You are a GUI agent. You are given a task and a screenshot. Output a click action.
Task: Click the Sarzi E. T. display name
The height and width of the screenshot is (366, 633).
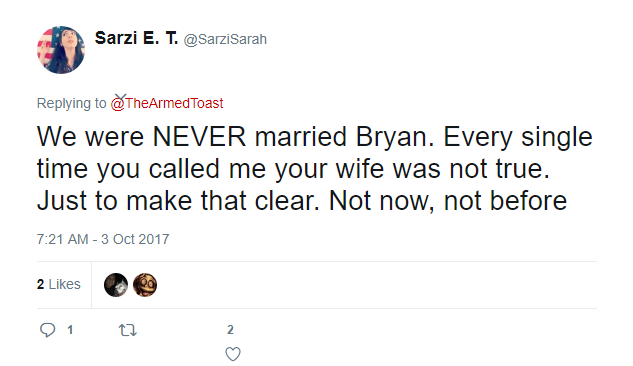point(136,38)
